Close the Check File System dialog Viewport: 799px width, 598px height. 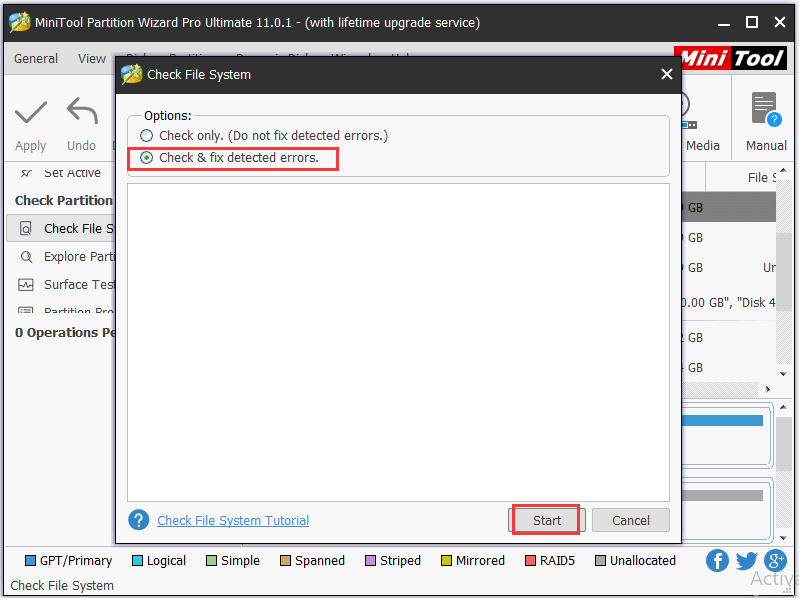(x=667, y=74)
